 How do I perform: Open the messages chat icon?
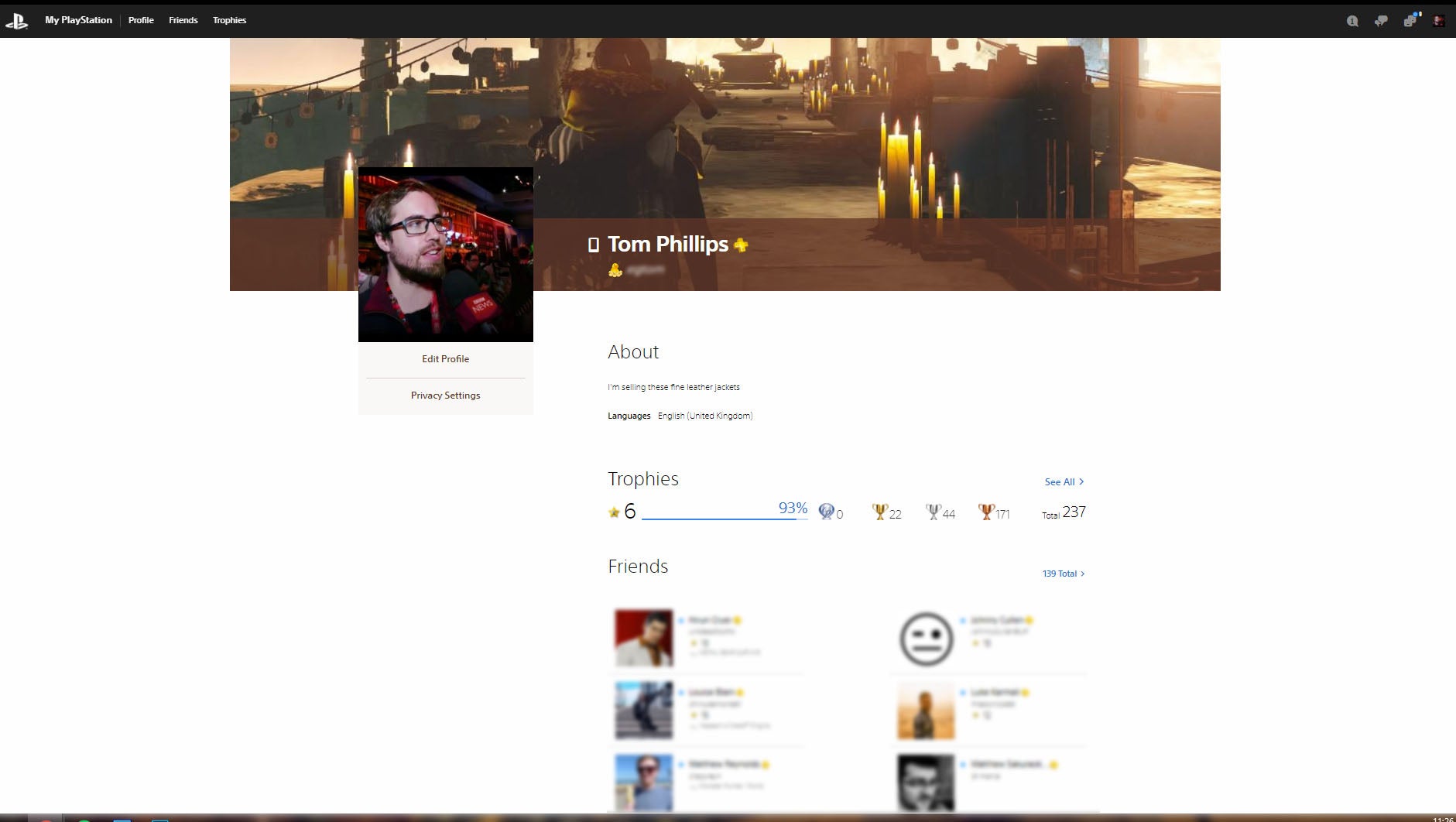1381,21
